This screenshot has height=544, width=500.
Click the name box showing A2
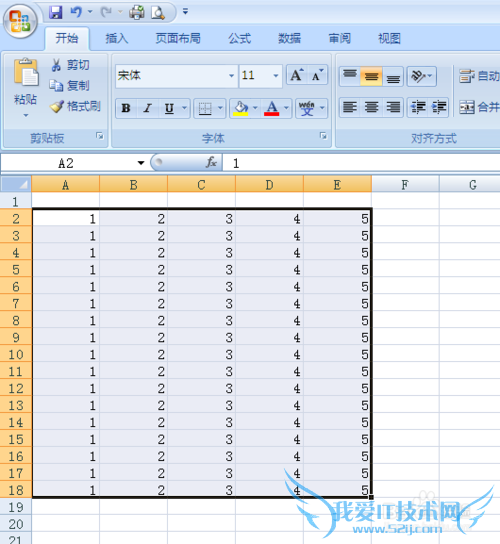coord(66,163)
